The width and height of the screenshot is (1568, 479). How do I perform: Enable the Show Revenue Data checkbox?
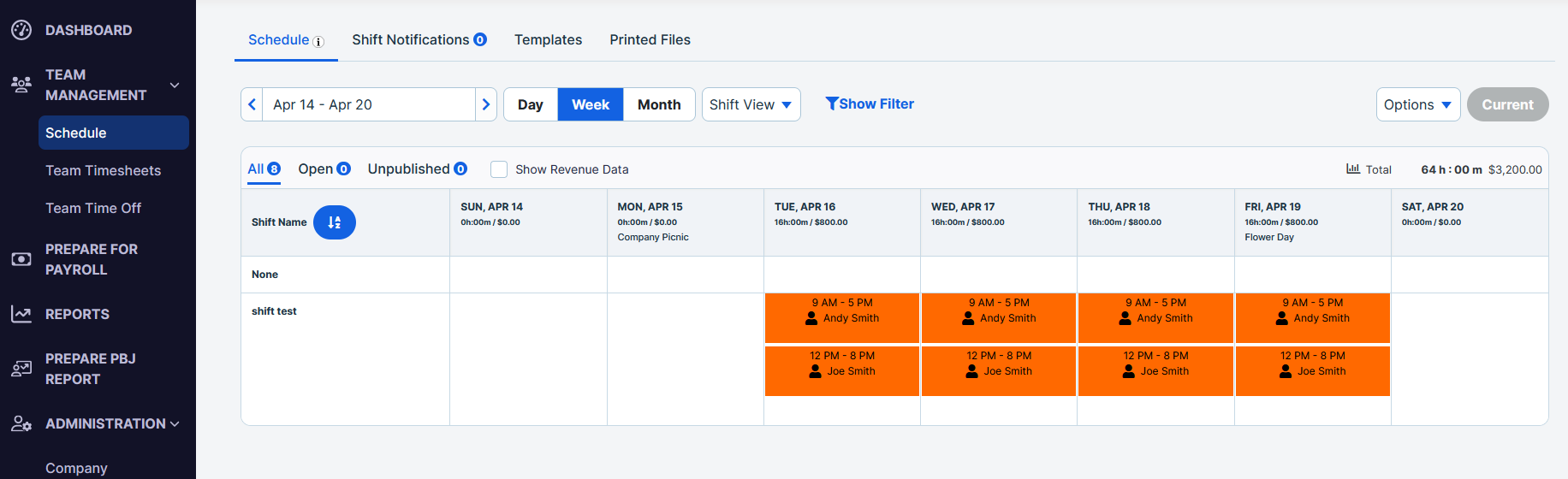click(x=499, y=169)
